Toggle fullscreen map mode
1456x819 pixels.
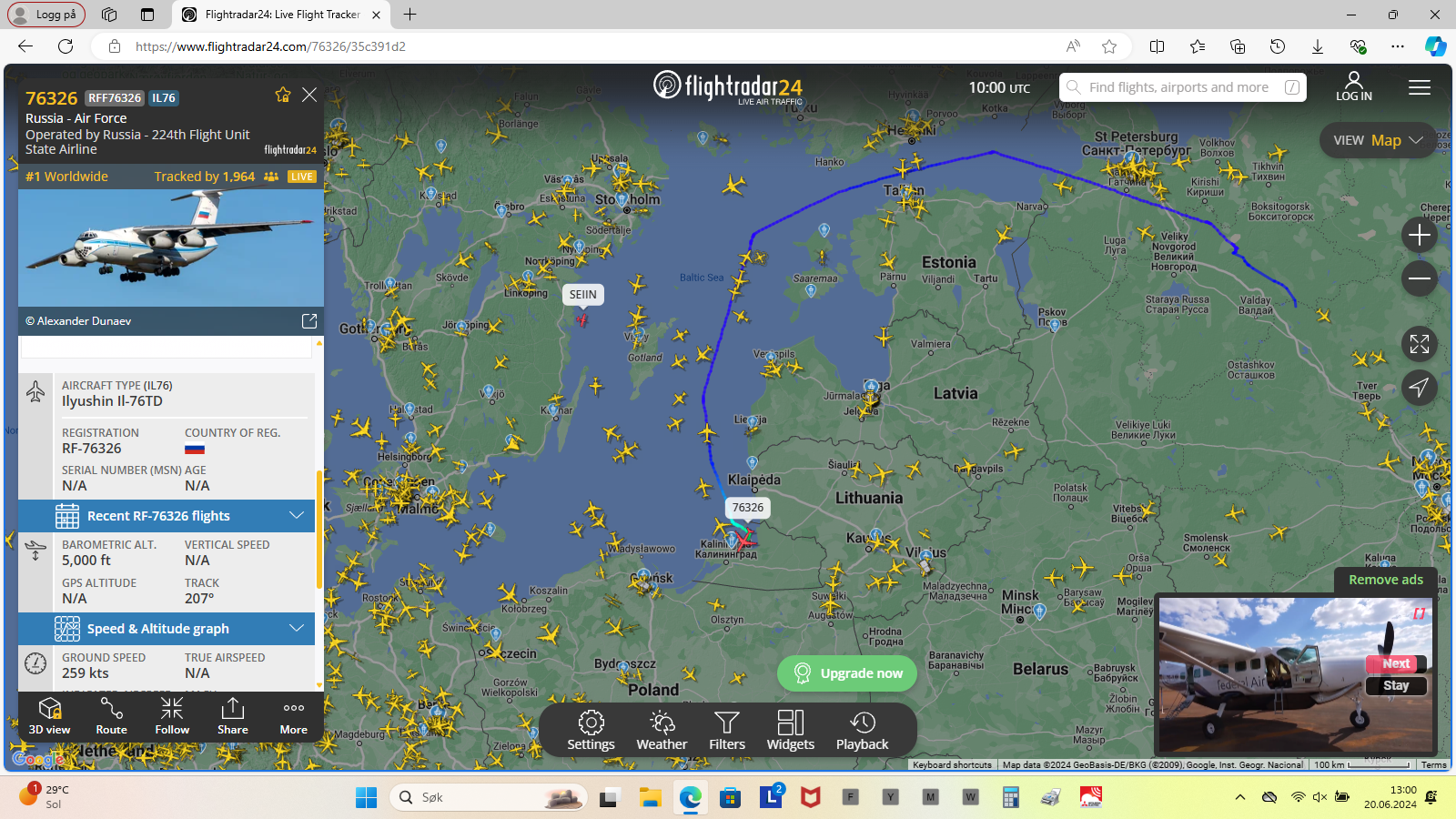(1419, 344)
